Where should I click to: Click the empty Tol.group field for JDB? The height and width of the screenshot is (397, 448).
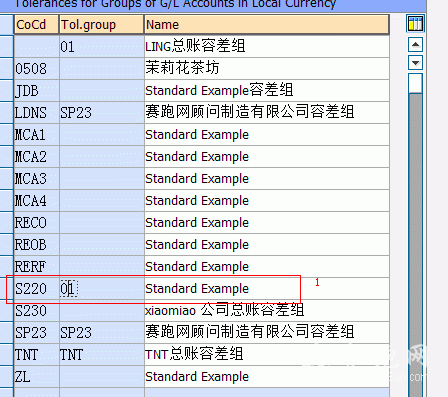point(102,90)
